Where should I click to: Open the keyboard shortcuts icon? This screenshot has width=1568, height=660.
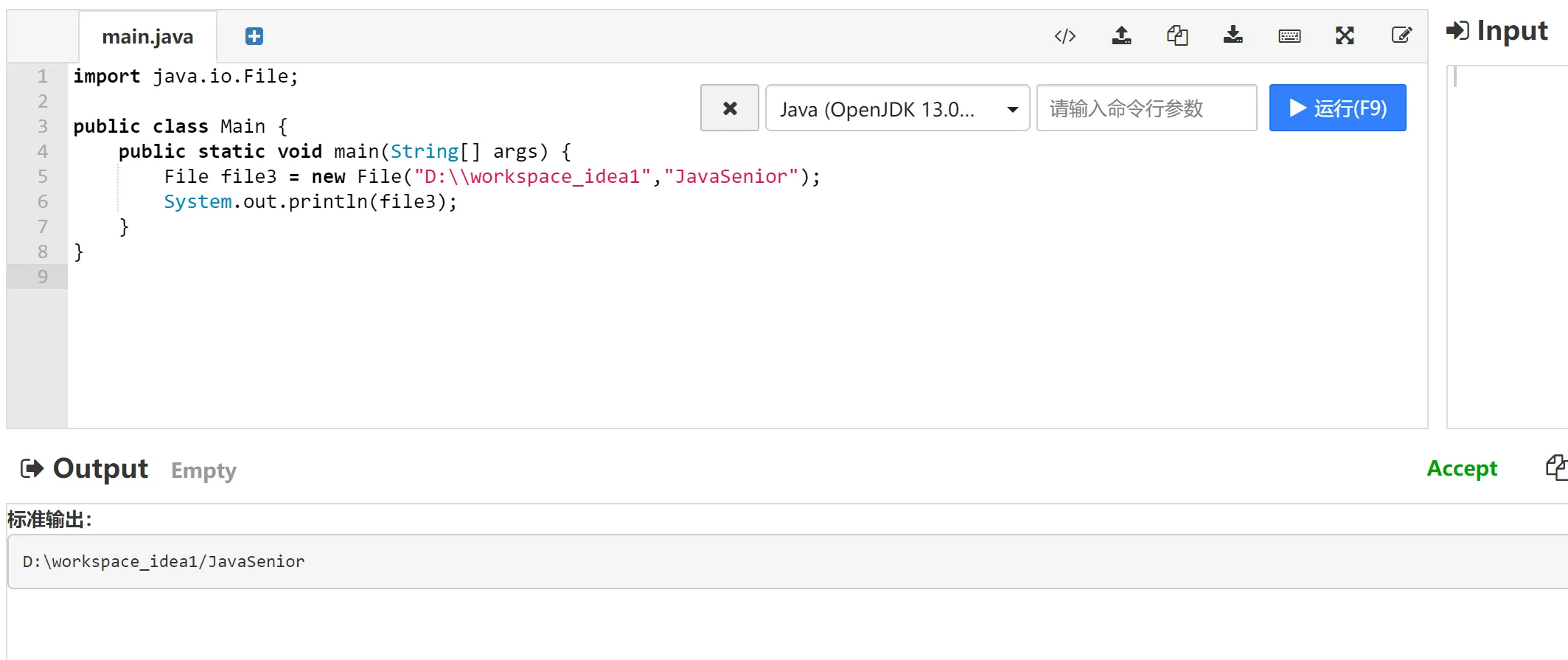(x=1289, y=36)
